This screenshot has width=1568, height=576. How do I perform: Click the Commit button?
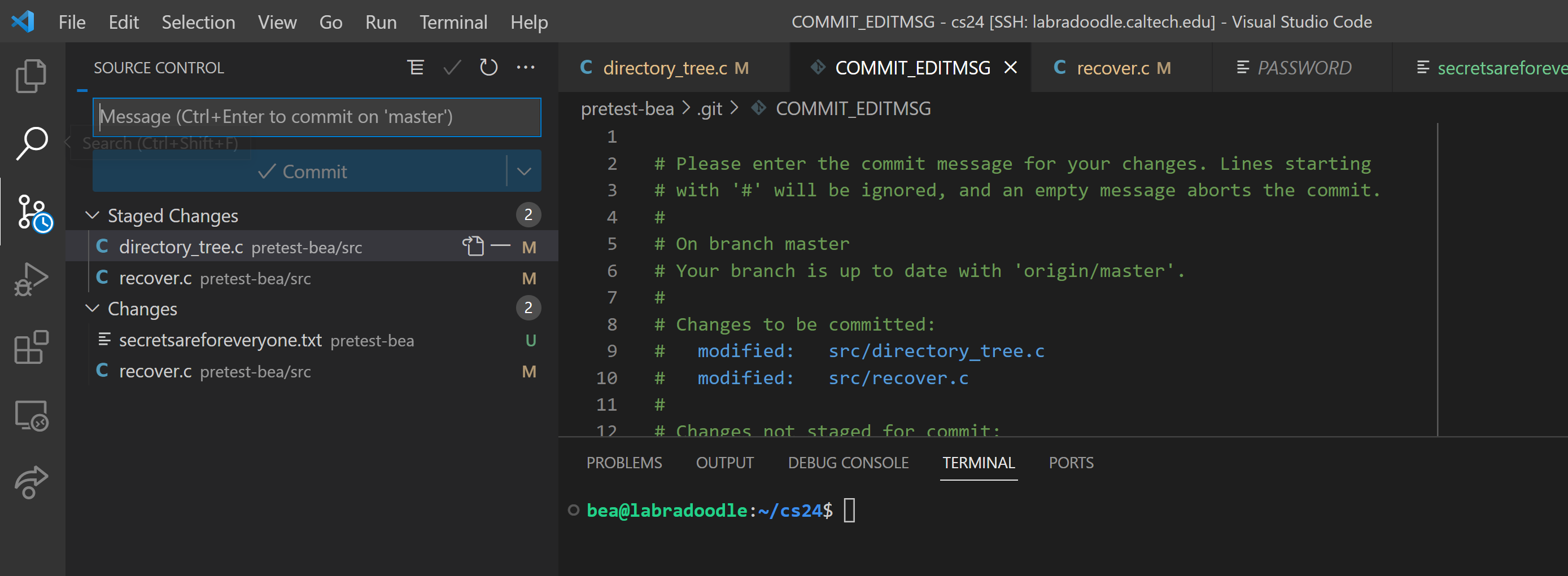tap(302, 172)
